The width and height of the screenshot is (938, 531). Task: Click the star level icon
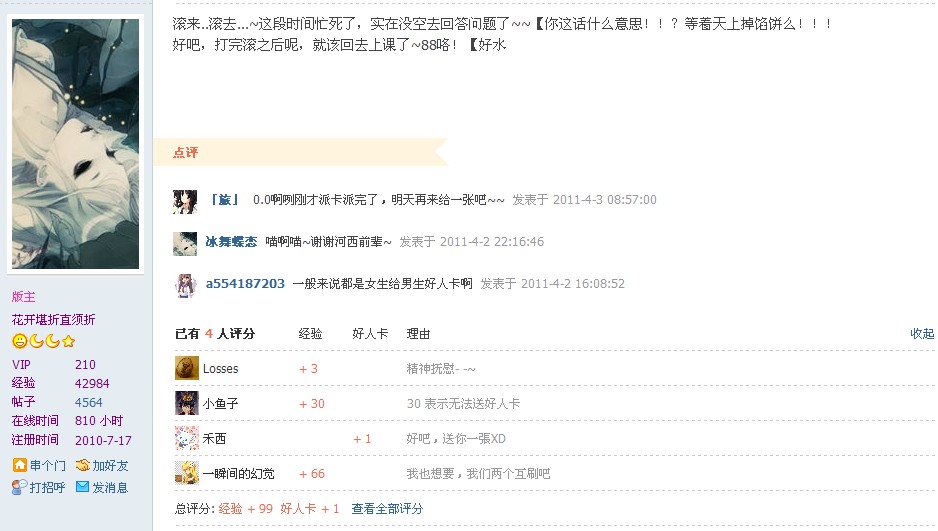pos(68,341)
